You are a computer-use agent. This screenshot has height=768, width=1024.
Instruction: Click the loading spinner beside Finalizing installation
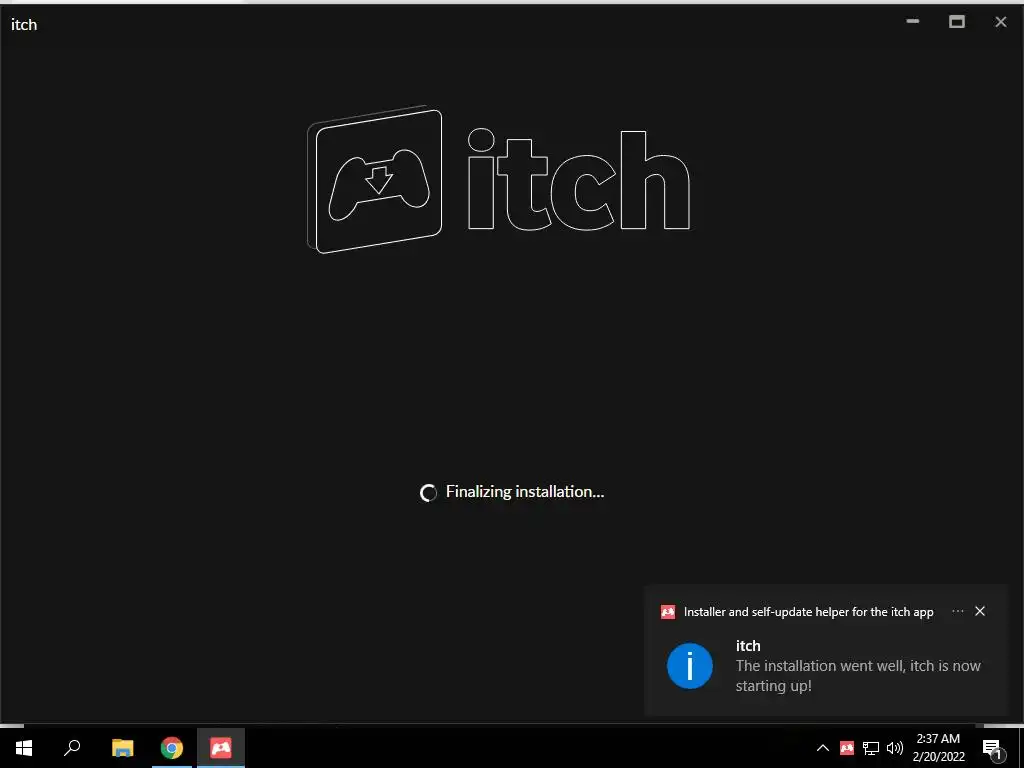coord(428,493)
